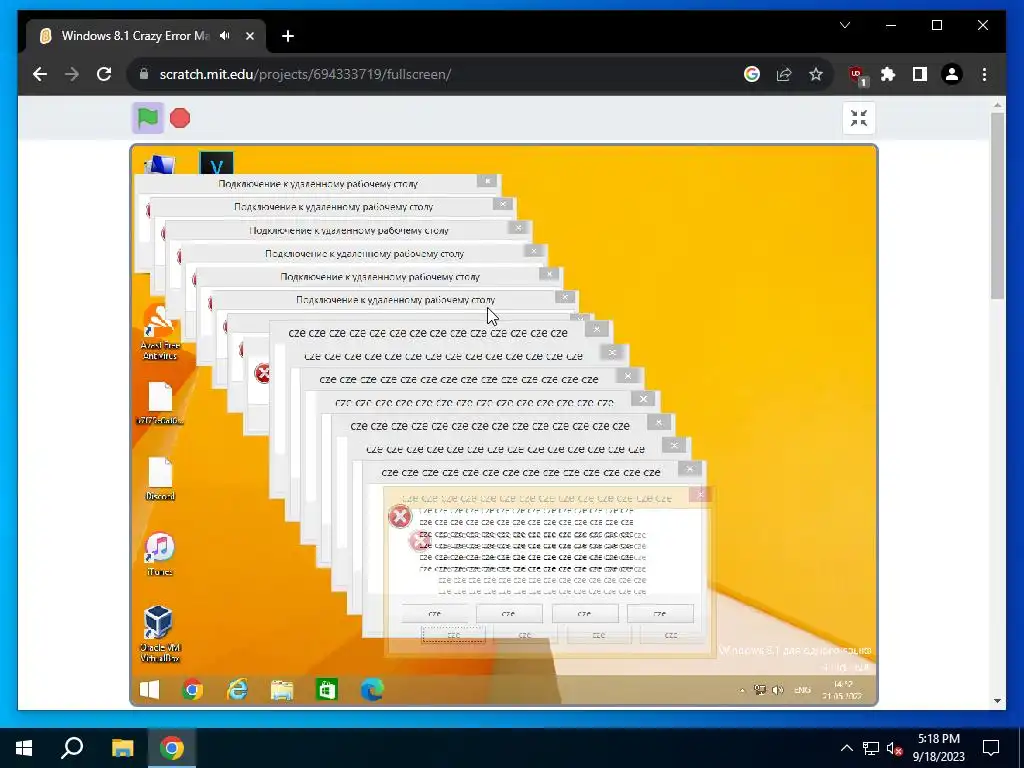
Task: Open the notification center
Action: coord(991,748)
